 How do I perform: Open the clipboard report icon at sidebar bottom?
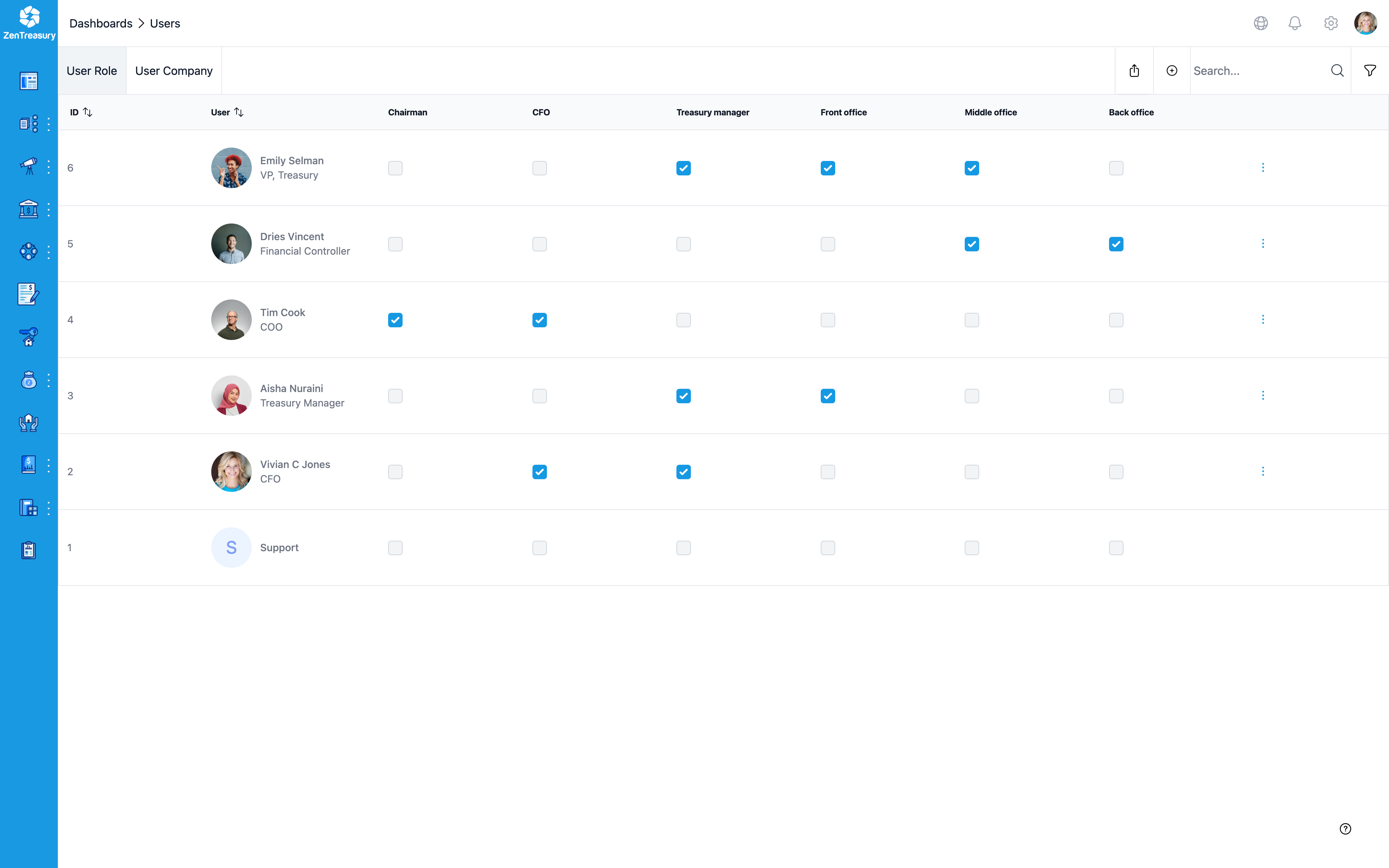coord(28,549)
